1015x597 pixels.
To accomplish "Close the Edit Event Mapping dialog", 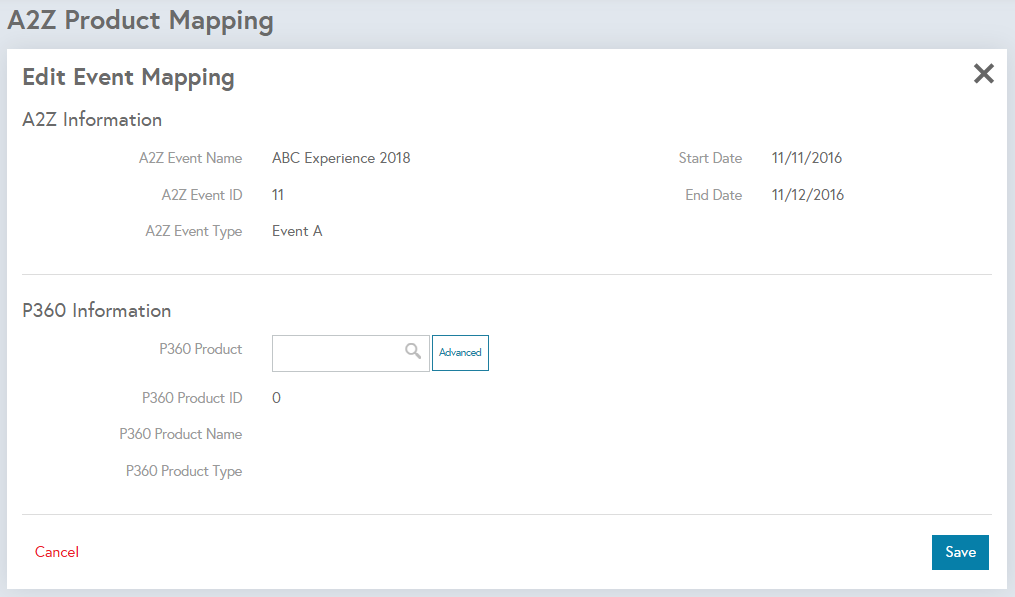I will click(x=983, y=74).
